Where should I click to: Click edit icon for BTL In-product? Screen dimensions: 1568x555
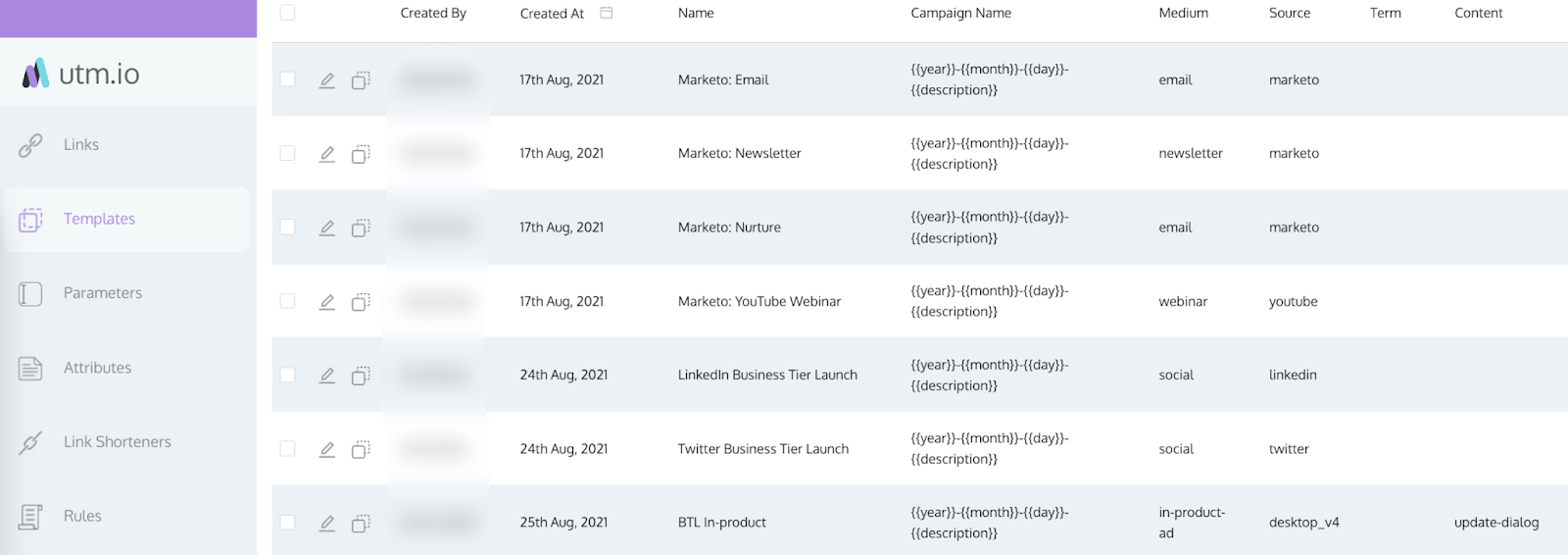pos(327,524)
